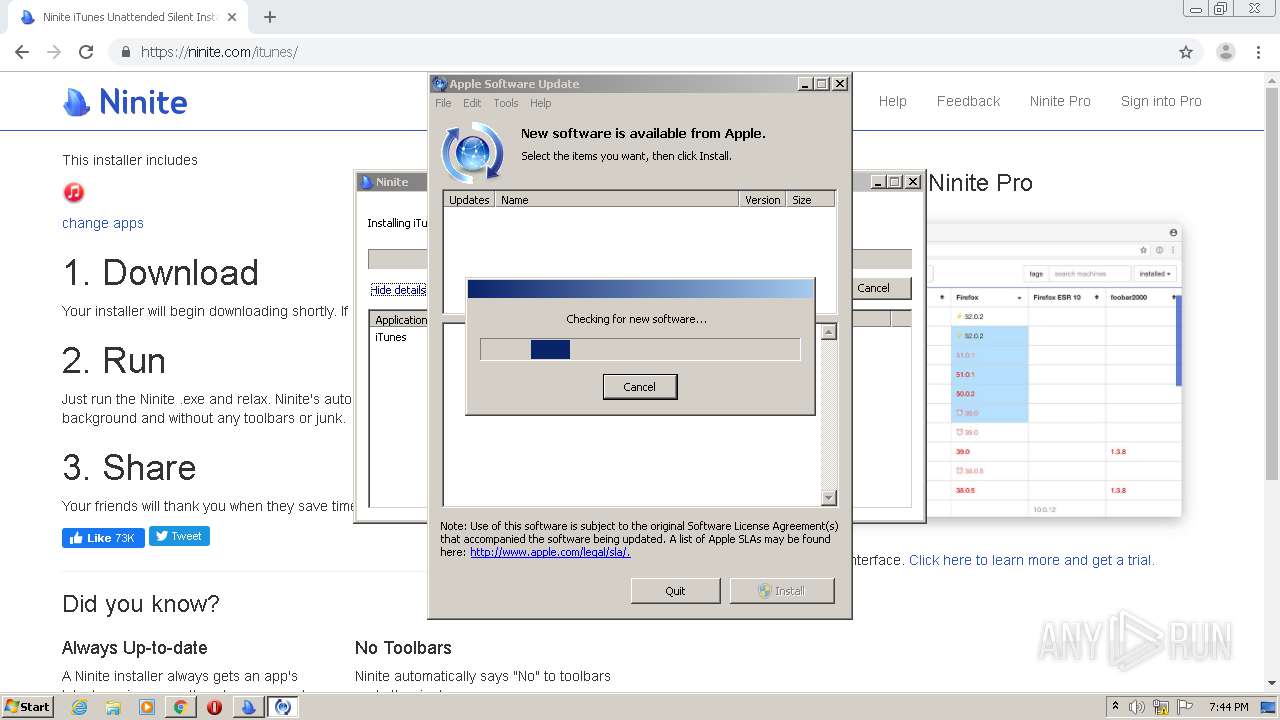This screenshot has height=720, width=1280.
Task: Bookmark this page with star icon
Action: click(x=1186, y=52)
